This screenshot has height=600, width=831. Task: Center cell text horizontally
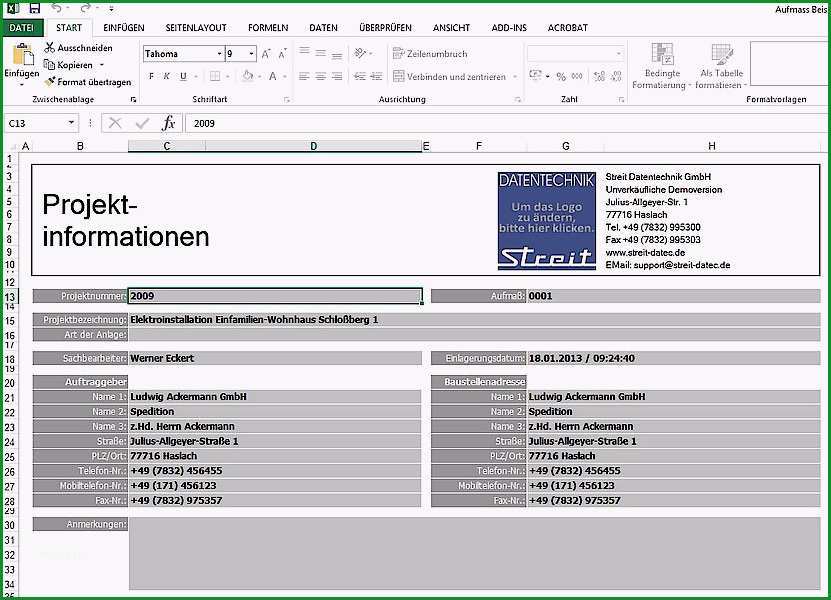pyautogui.click(x=321, y=76)
